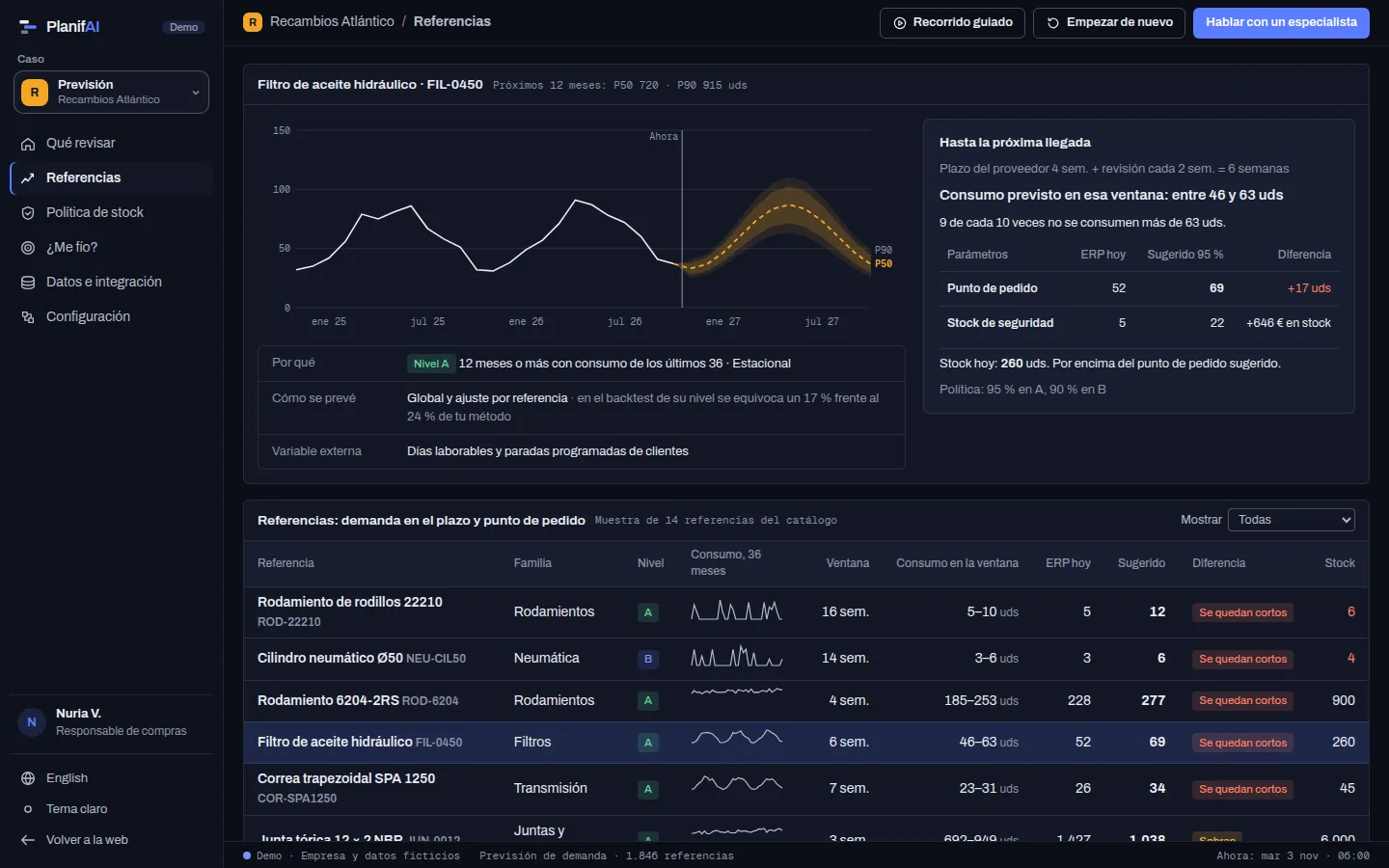Open the Mostrar filter dropdown set to Todas
Viewport: 1389px width, 868px height.
pos(1291,520)
